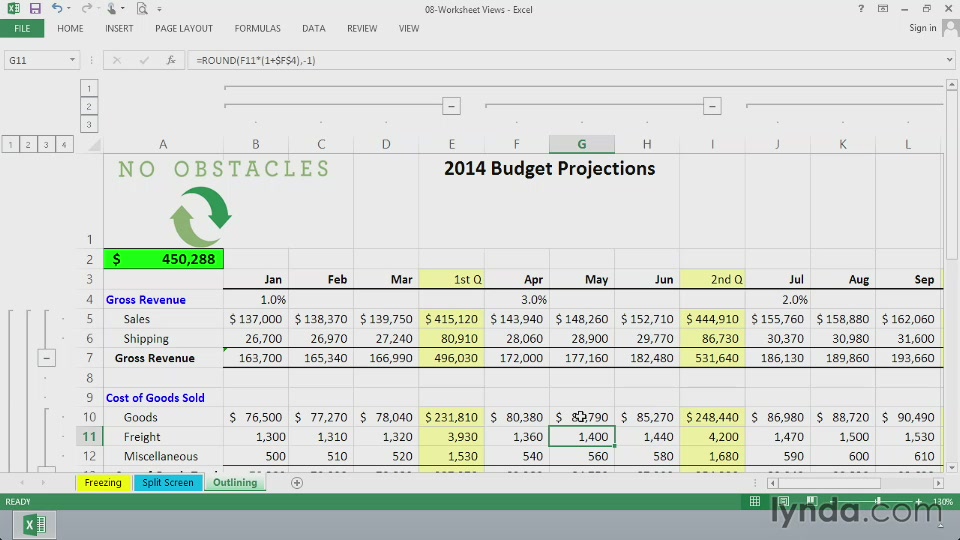Click the Sign in link
This screenshot has width=960, height=540.
click(x=922, y=28)
